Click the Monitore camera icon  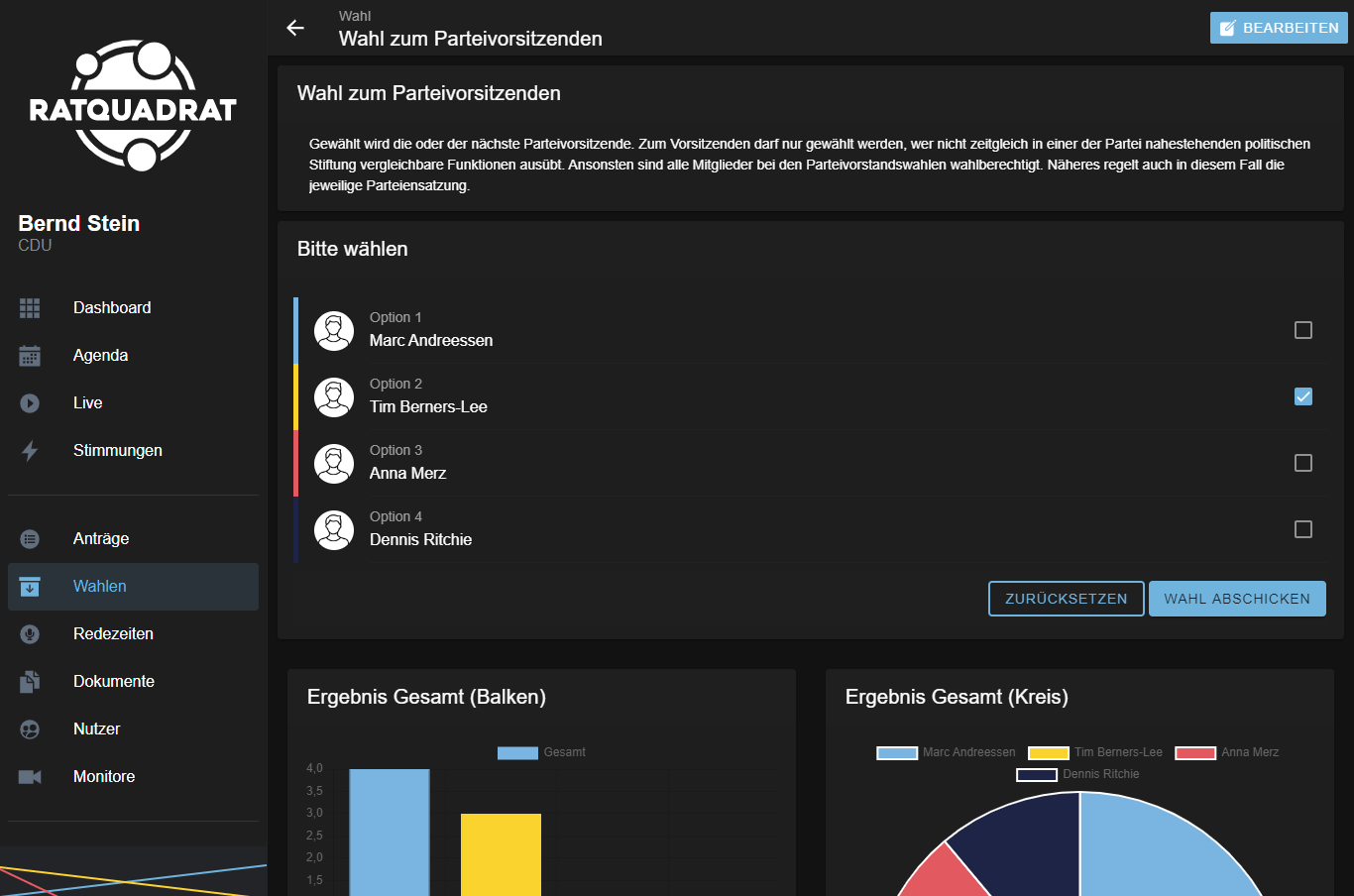coord(30,777)
